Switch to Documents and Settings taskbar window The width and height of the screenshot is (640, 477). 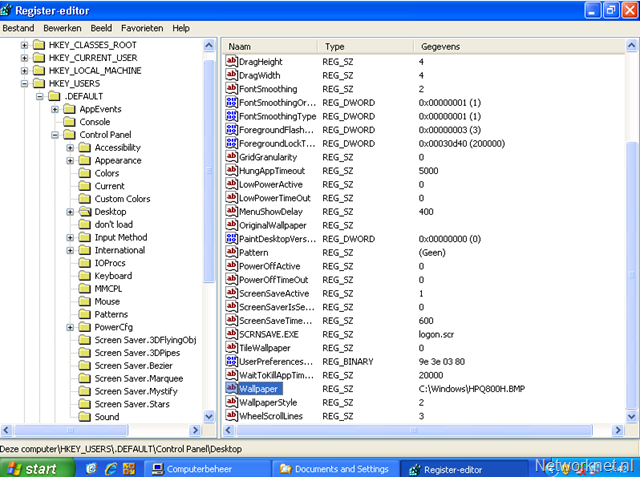(335, 469)
